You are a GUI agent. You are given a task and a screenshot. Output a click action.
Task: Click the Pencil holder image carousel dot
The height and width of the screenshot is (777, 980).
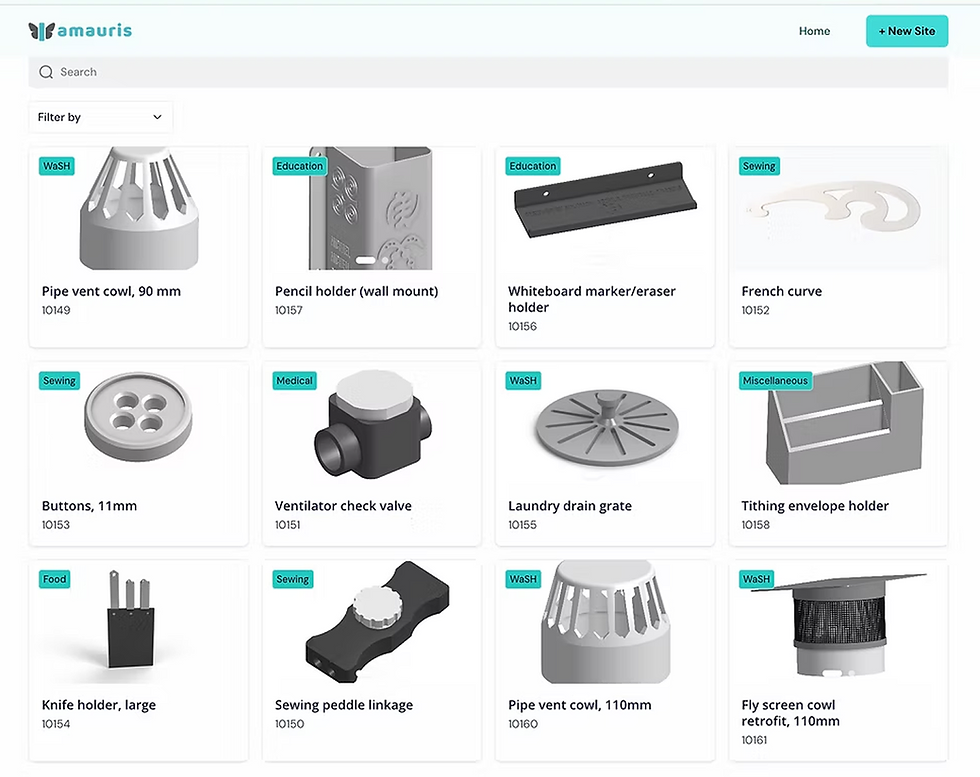pos(385,259)
